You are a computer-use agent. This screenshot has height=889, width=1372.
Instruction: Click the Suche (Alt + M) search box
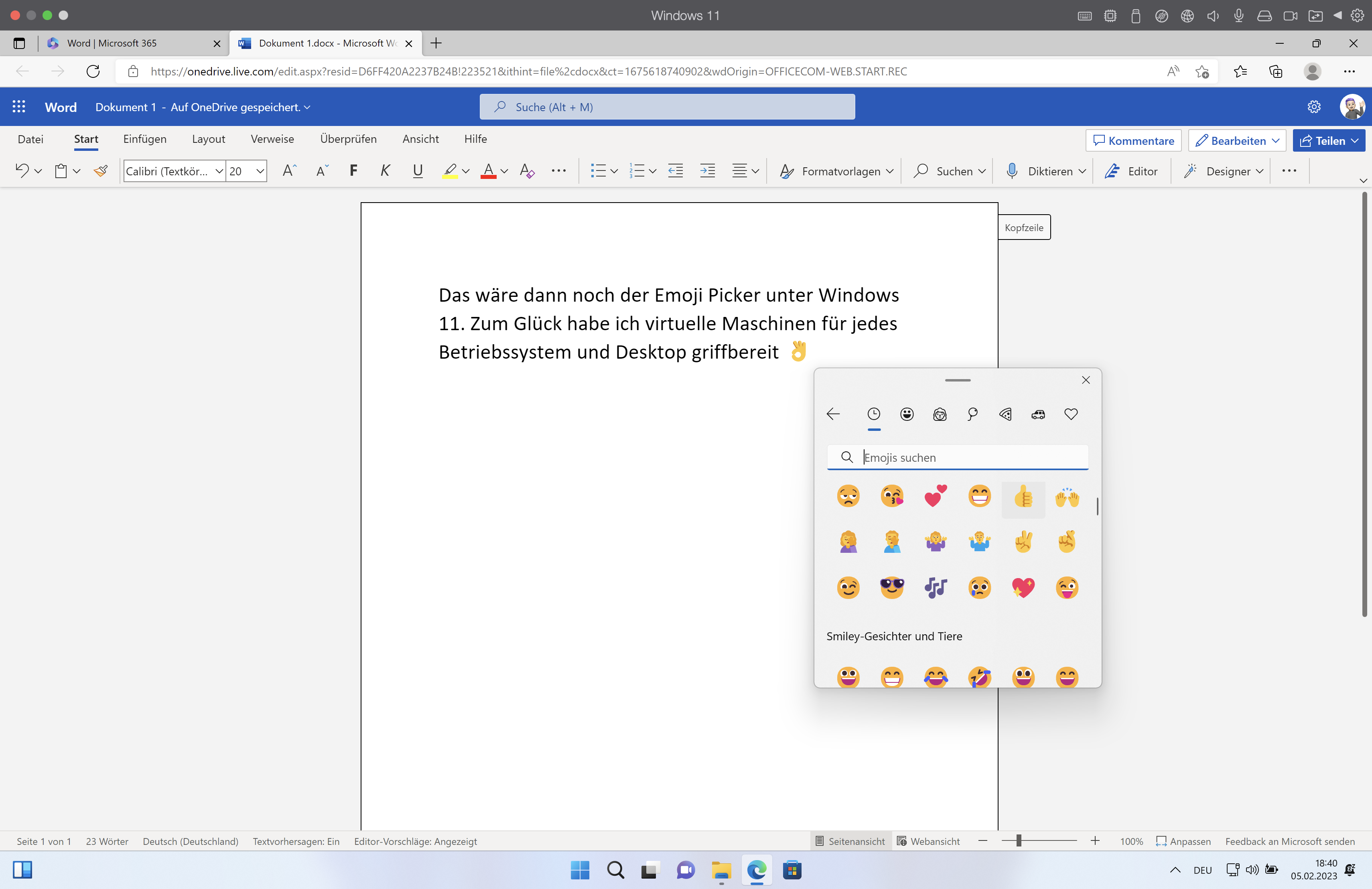(667, 107)
